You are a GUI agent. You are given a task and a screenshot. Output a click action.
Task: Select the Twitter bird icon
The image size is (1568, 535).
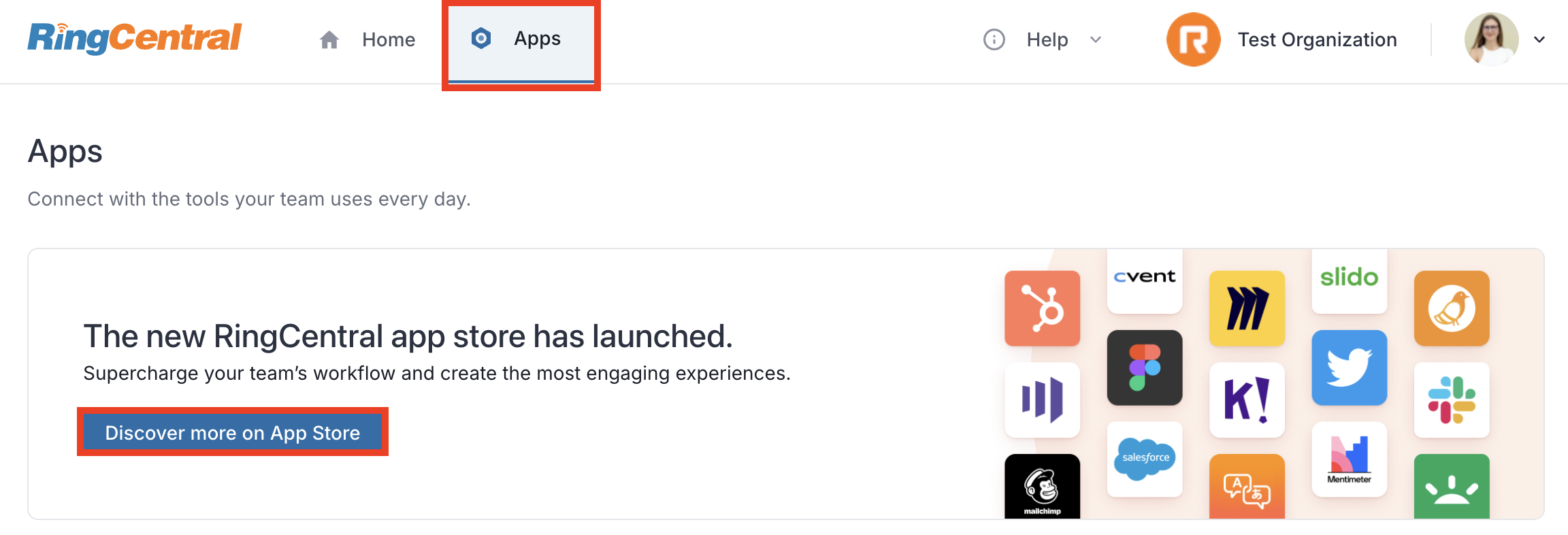(1349, 368)
